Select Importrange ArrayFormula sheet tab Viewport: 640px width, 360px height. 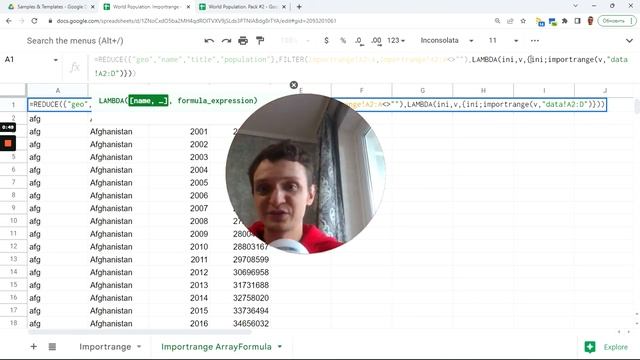pos(216,347)
